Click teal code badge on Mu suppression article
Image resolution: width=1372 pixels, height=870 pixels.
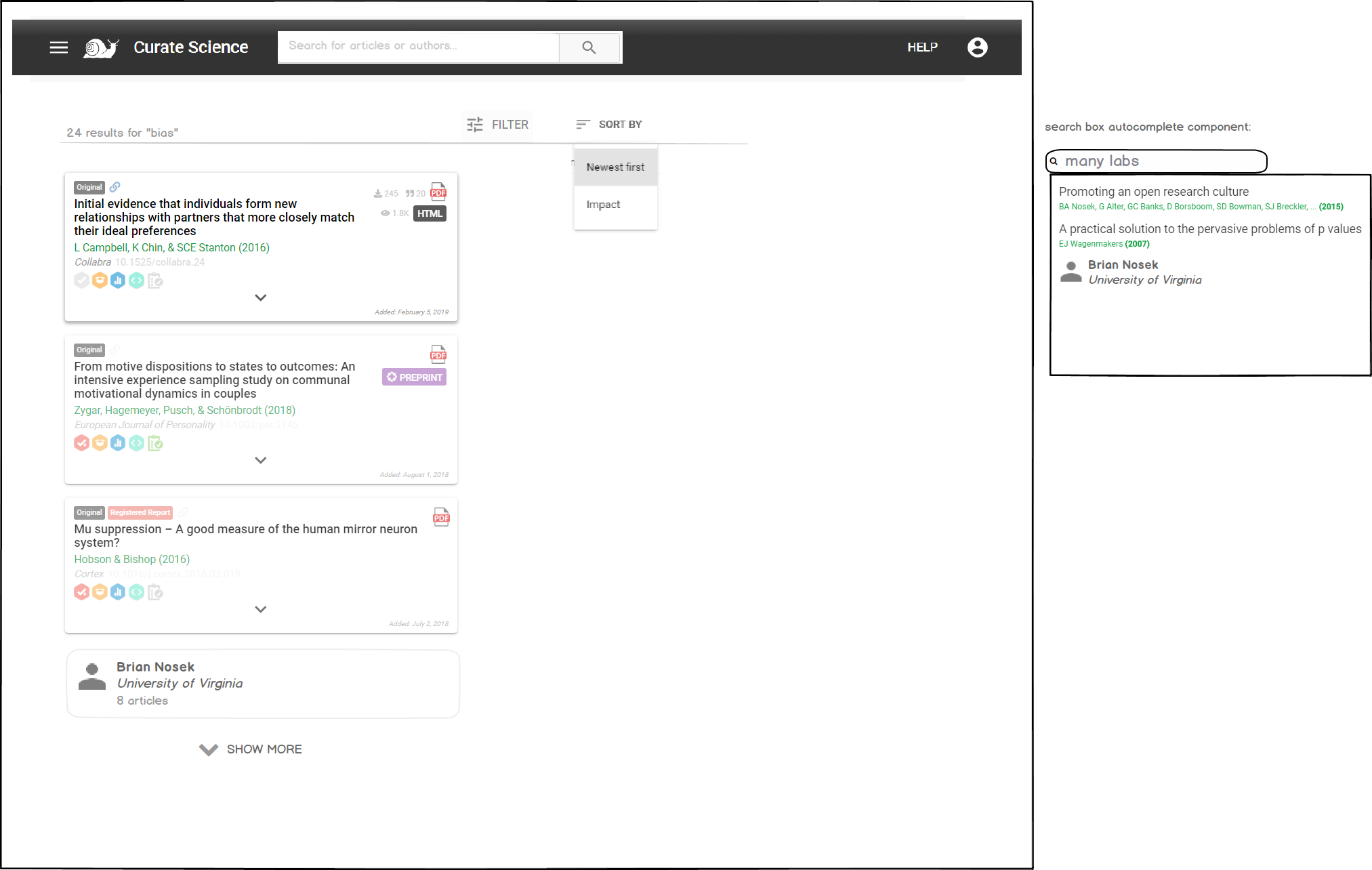136,592
